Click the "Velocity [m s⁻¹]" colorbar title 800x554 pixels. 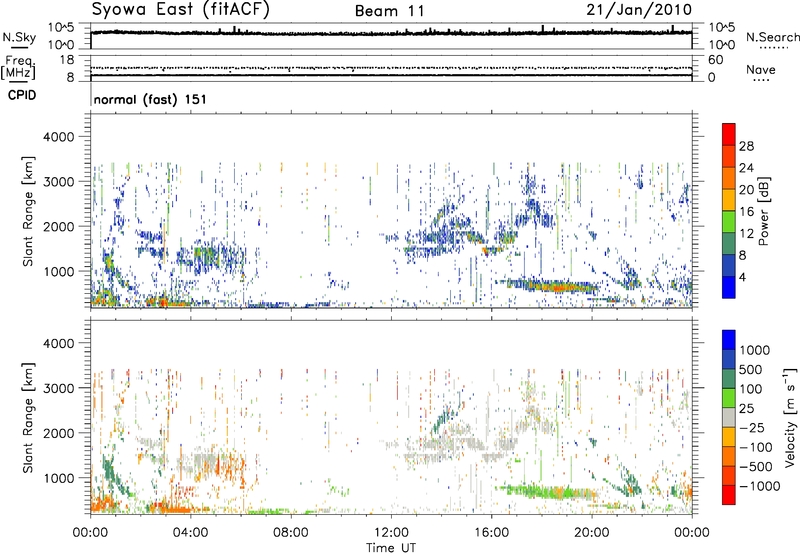tap(790, 417)
